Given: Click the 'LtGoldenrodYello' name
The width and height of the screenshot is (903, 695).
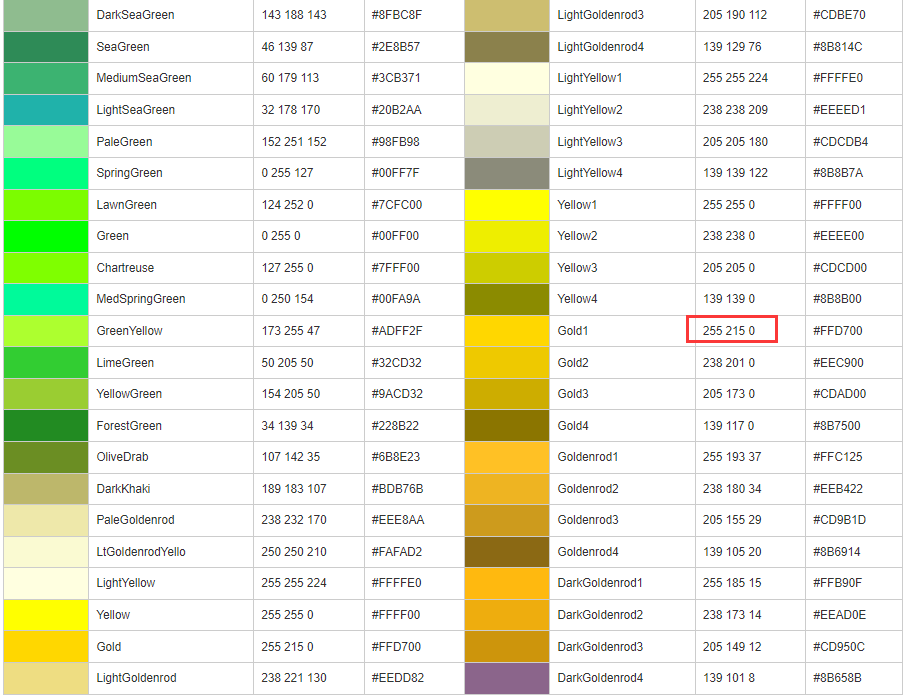Looking at the screenshot, I should pos(141,552).
